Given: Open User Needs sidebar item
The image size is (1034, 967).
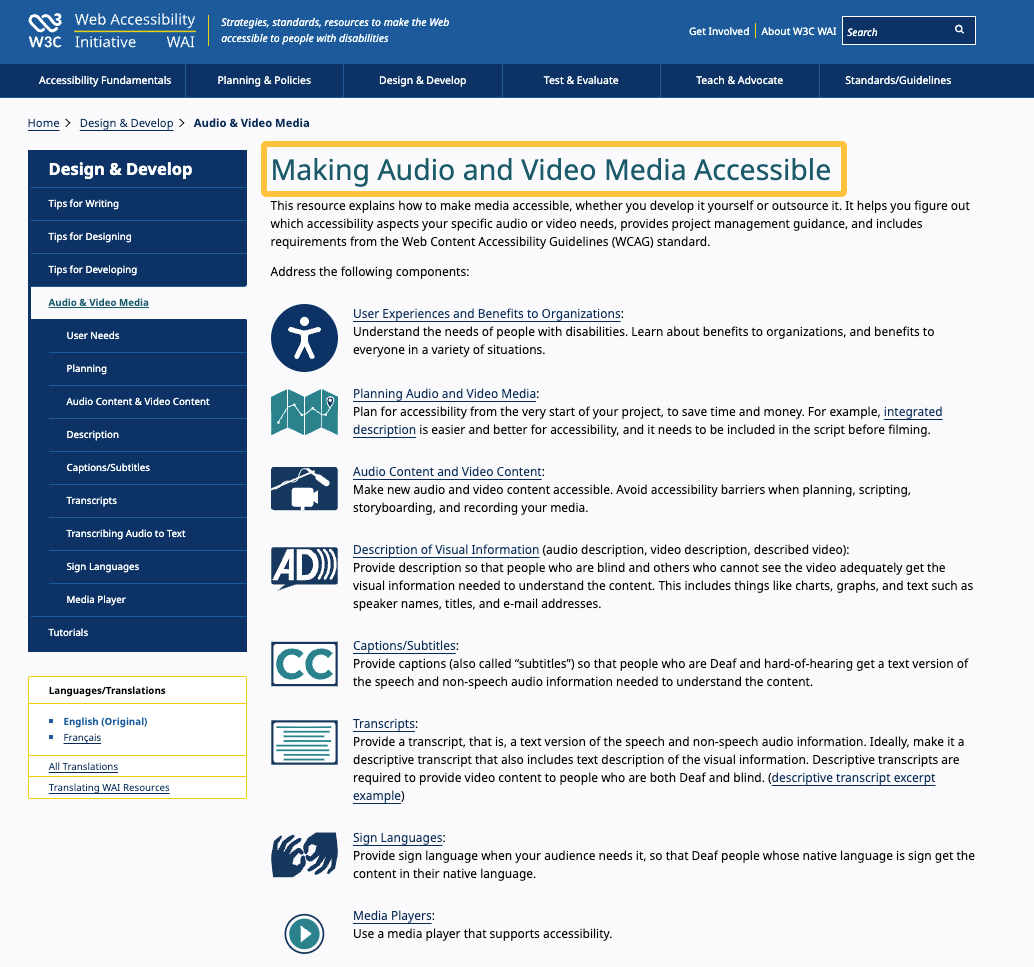Looking at the screenshot, I should (x=148, y=336).
